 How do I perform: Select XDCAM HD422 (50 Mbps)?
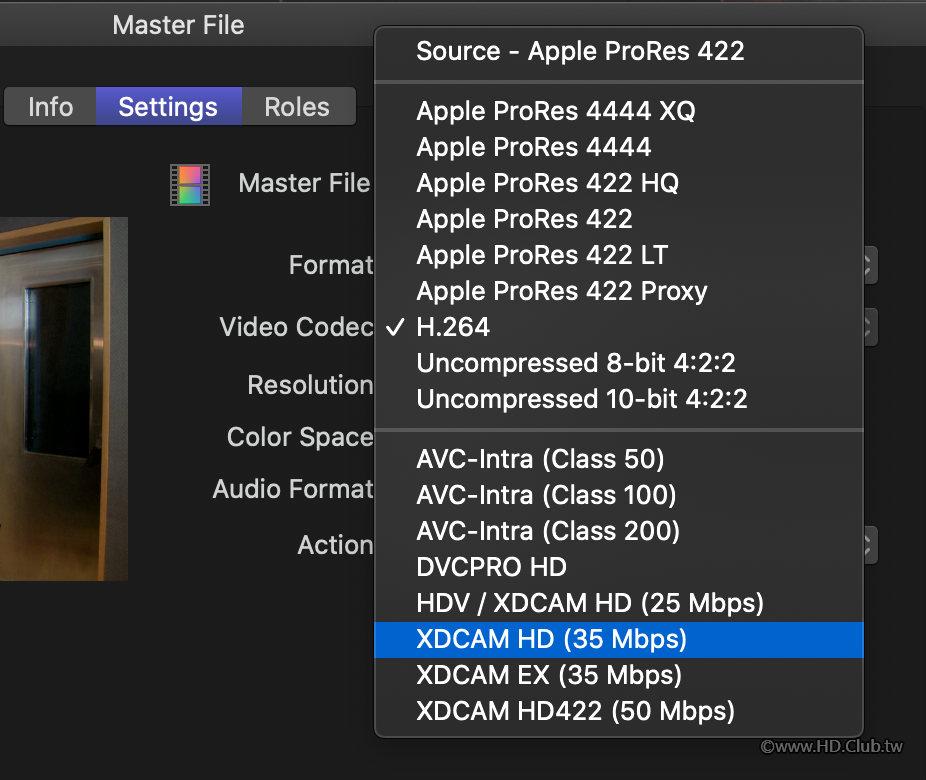point(619,712)
